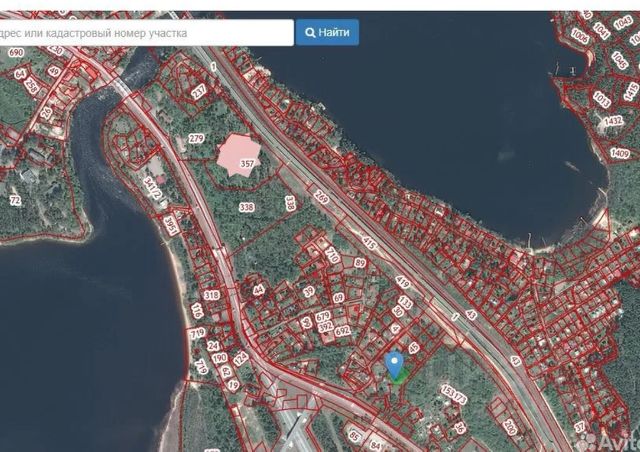Select parcel label 37
This screenshot has height=452, width=640.
580,427
